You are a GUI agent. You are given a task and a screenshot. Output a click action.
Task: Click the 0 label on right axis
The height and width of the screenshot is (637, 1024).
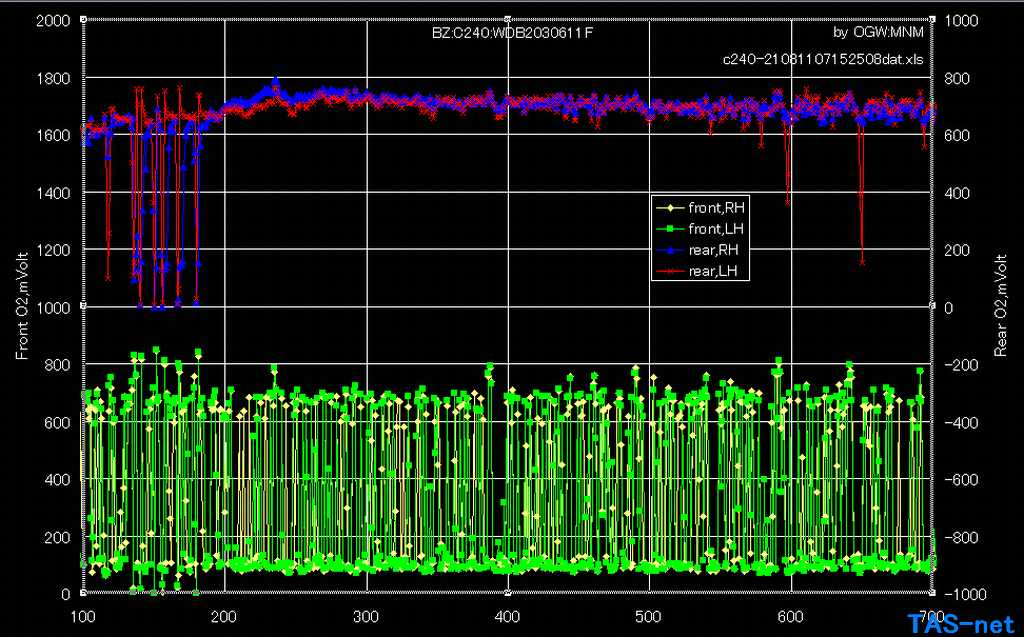coord(950,308)
